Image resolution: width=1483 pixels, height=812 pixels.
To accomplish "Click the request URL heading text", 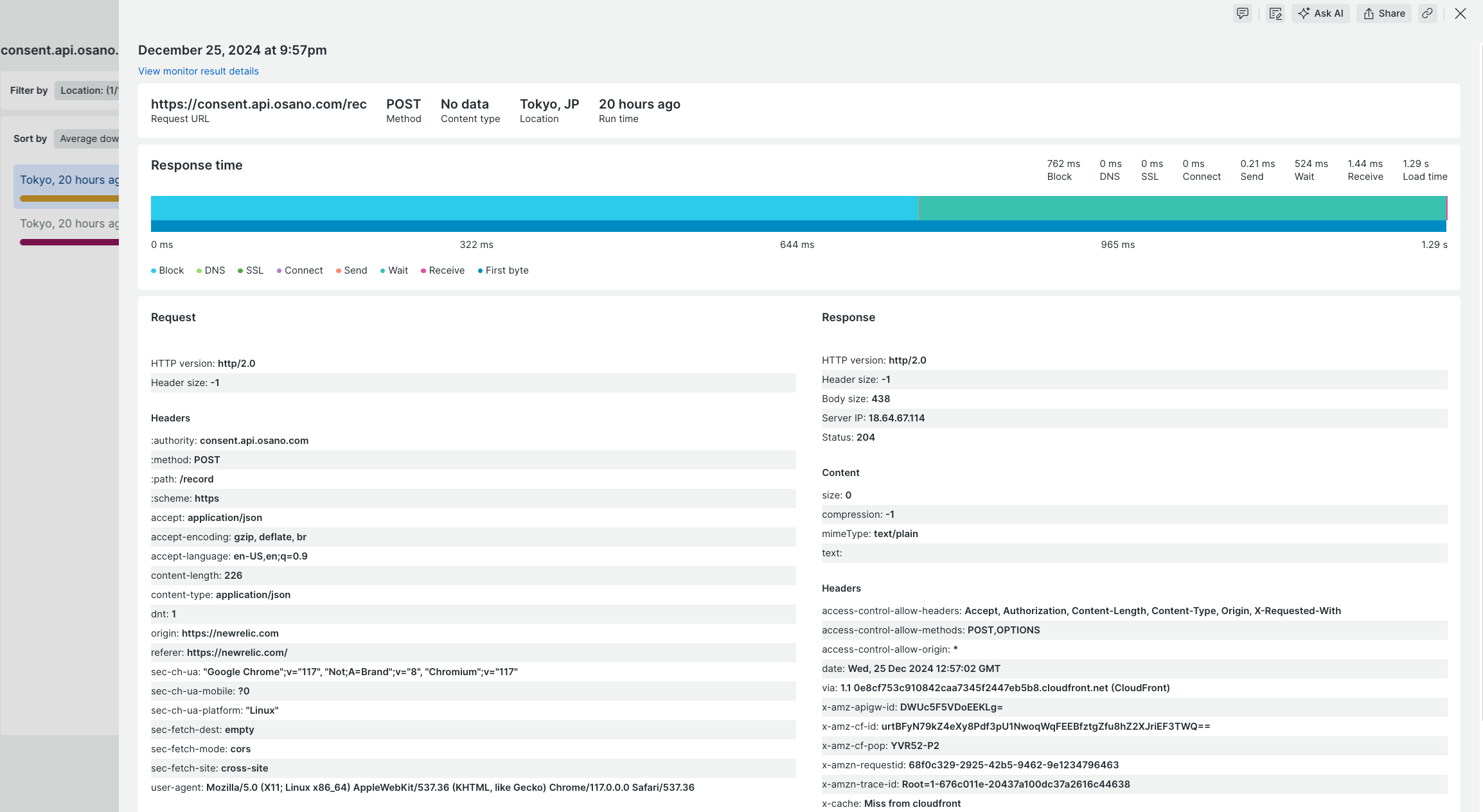I will coord(258,104).
